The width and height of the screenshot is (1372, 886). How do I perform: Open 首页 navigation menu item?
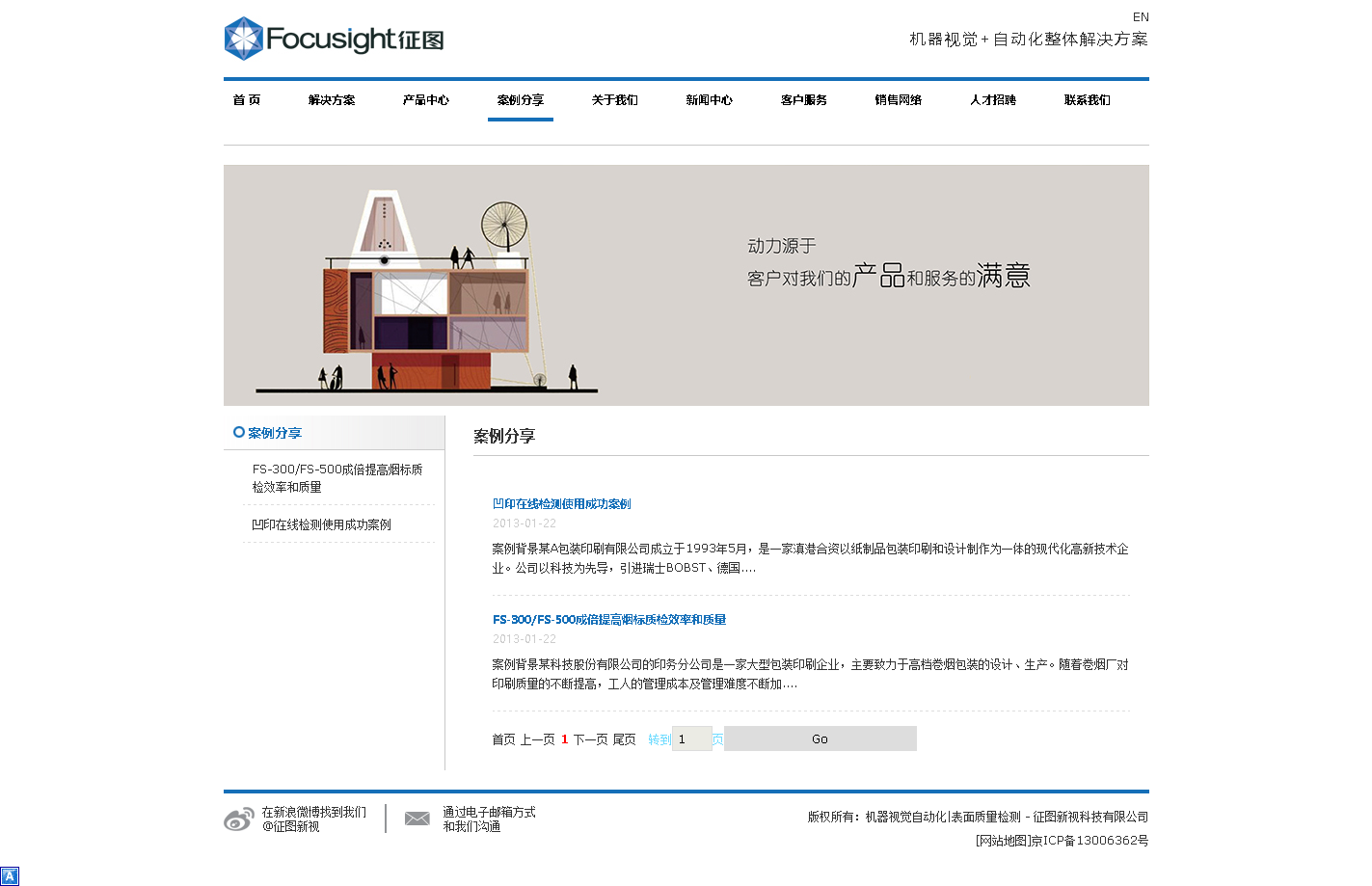tap(247, 100)
